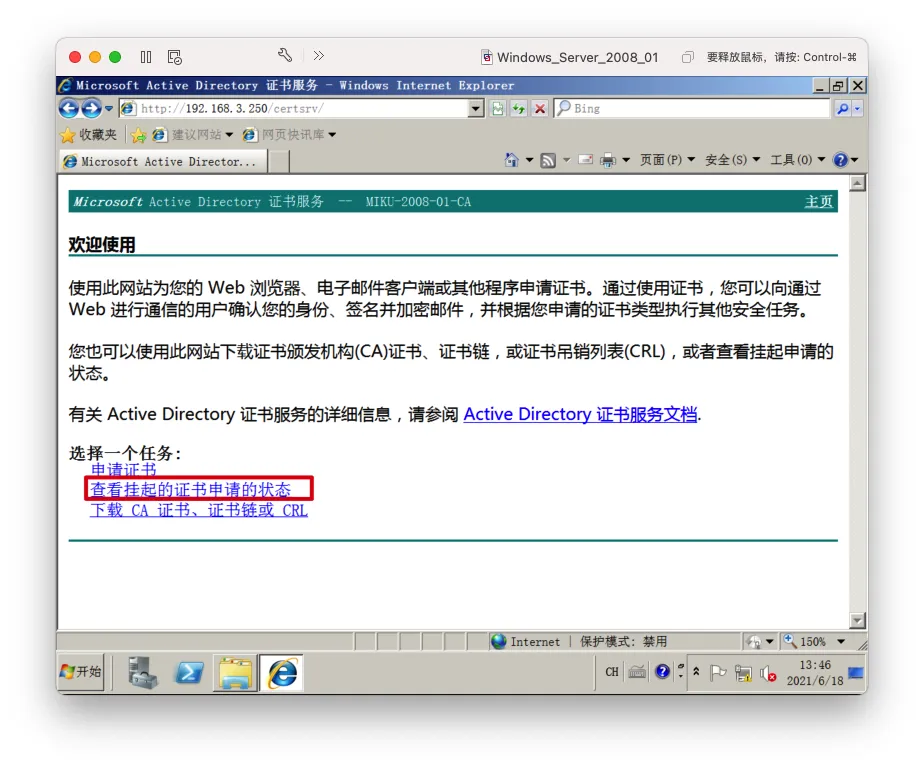
Task: Open the 安全(S) menu
Action: coord(732,160)
